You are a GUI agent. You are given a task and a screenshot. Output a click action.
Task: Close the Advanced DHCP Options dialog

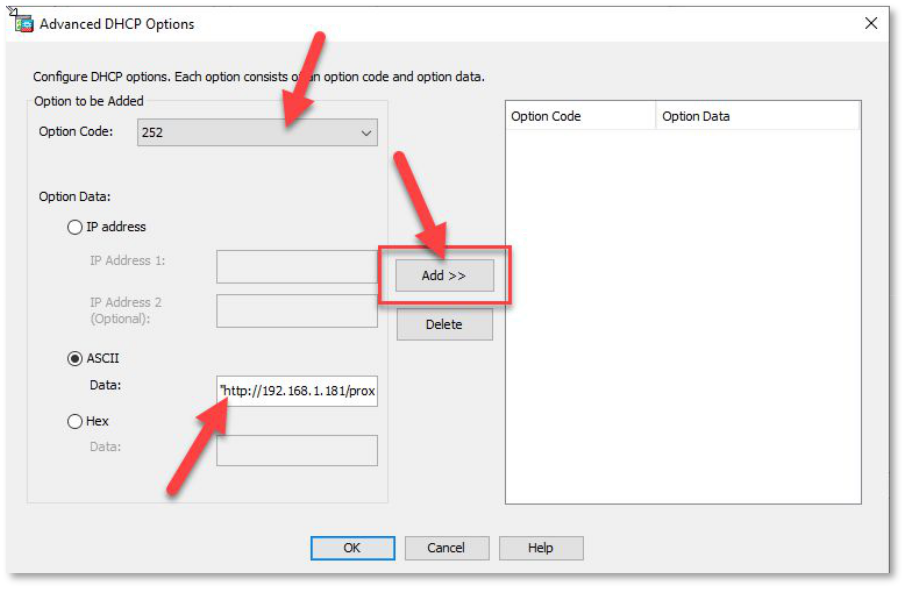click(870, 23)
